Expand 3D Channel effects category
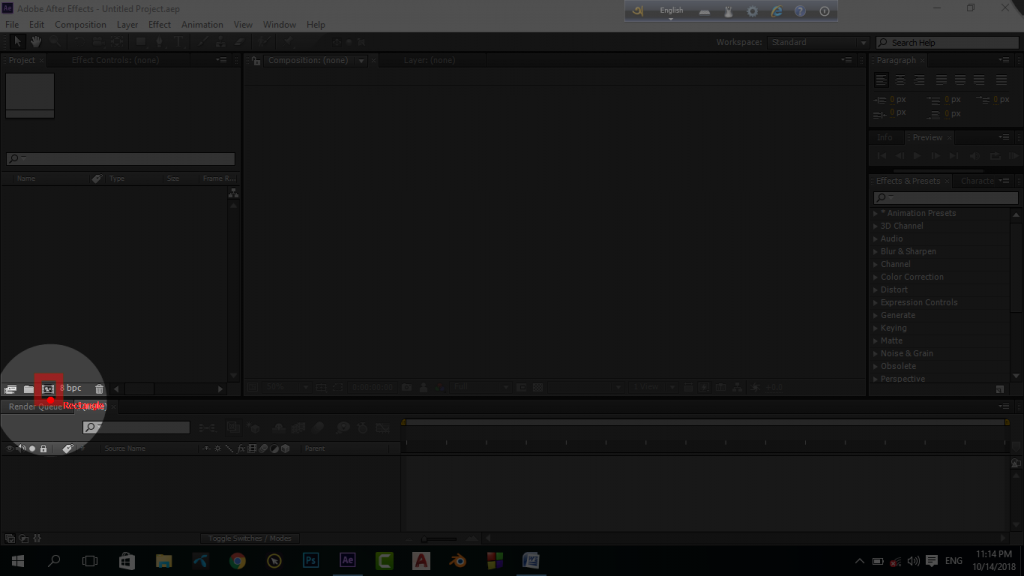Viewport: 1024px width, 576px height. (876, 226)
